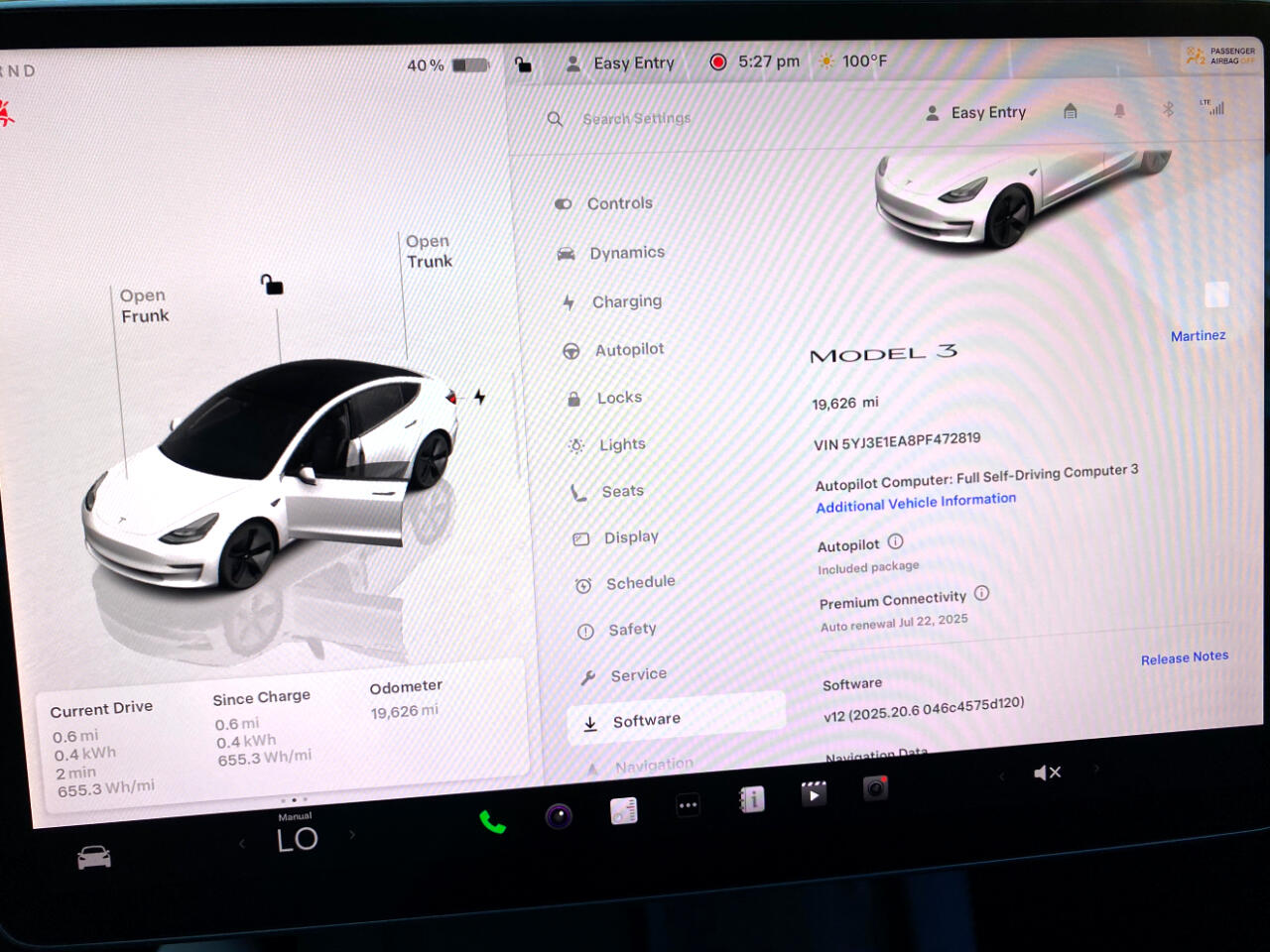
Task: Tap Open Frunk
Action: (145, 305)
